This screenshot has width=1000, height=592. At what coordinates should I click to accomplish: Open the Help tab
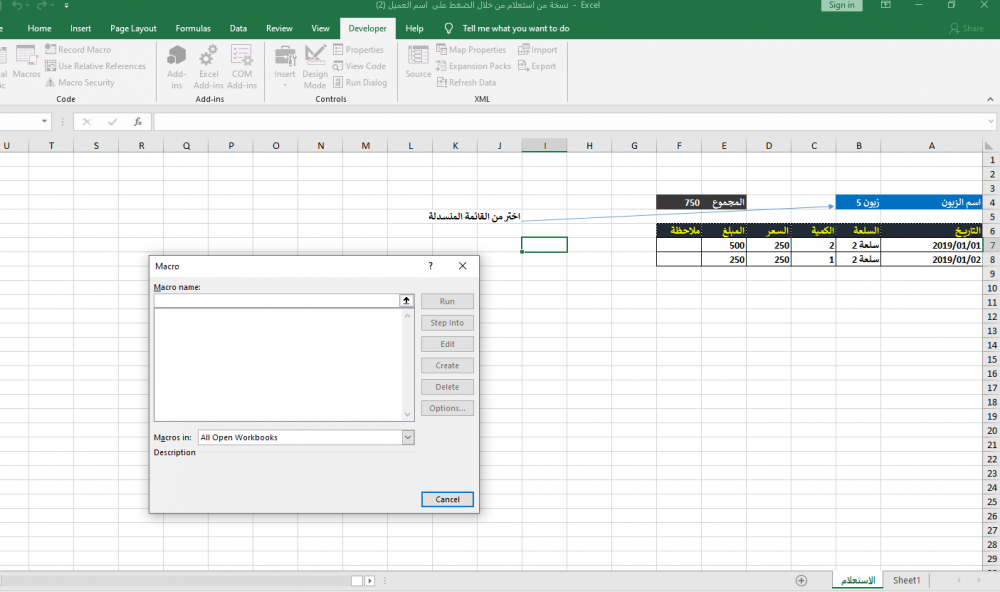tap(414, 28)
